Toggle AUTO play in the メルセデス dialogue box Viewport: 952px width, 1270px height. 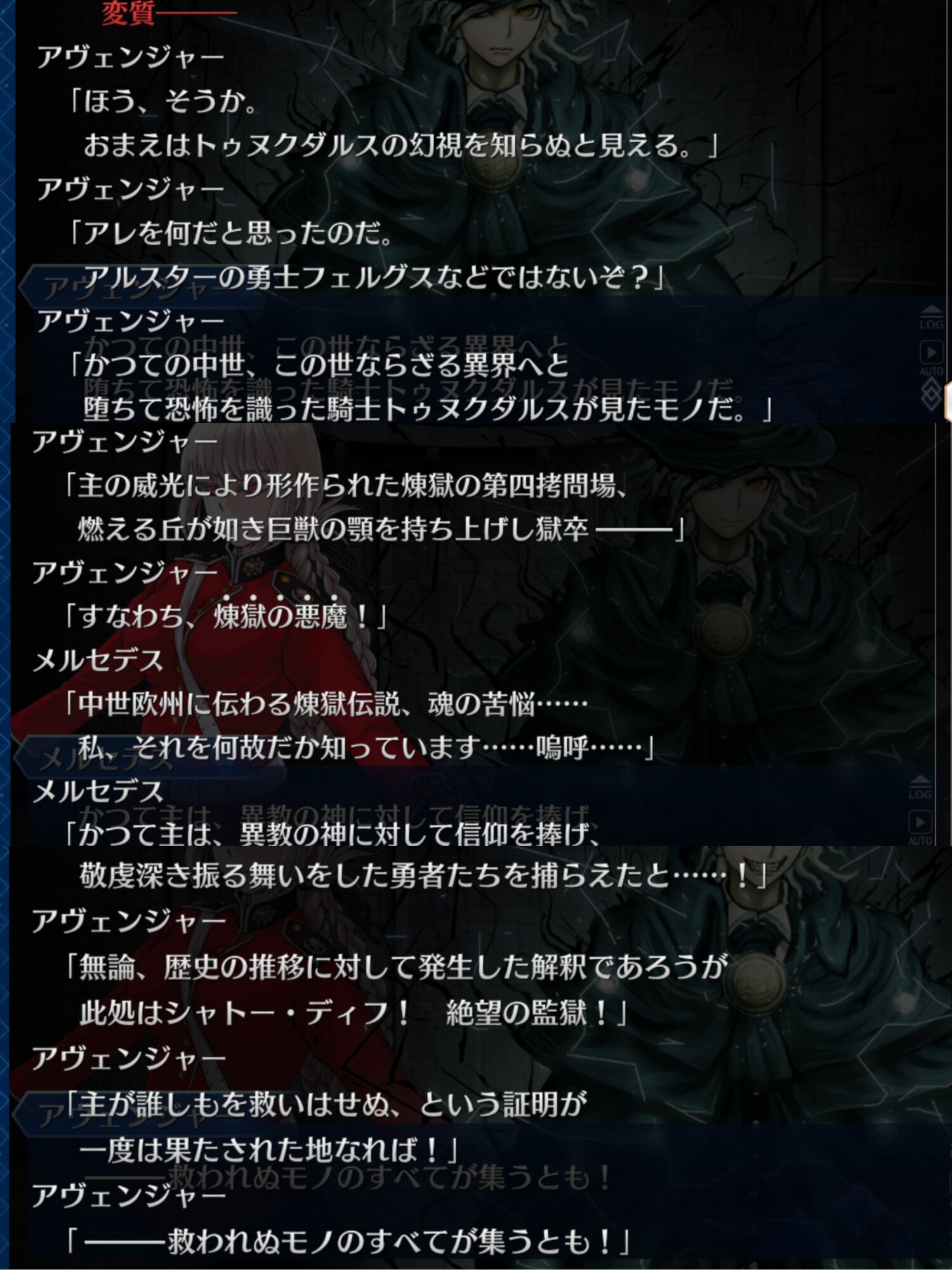[920, 827]
